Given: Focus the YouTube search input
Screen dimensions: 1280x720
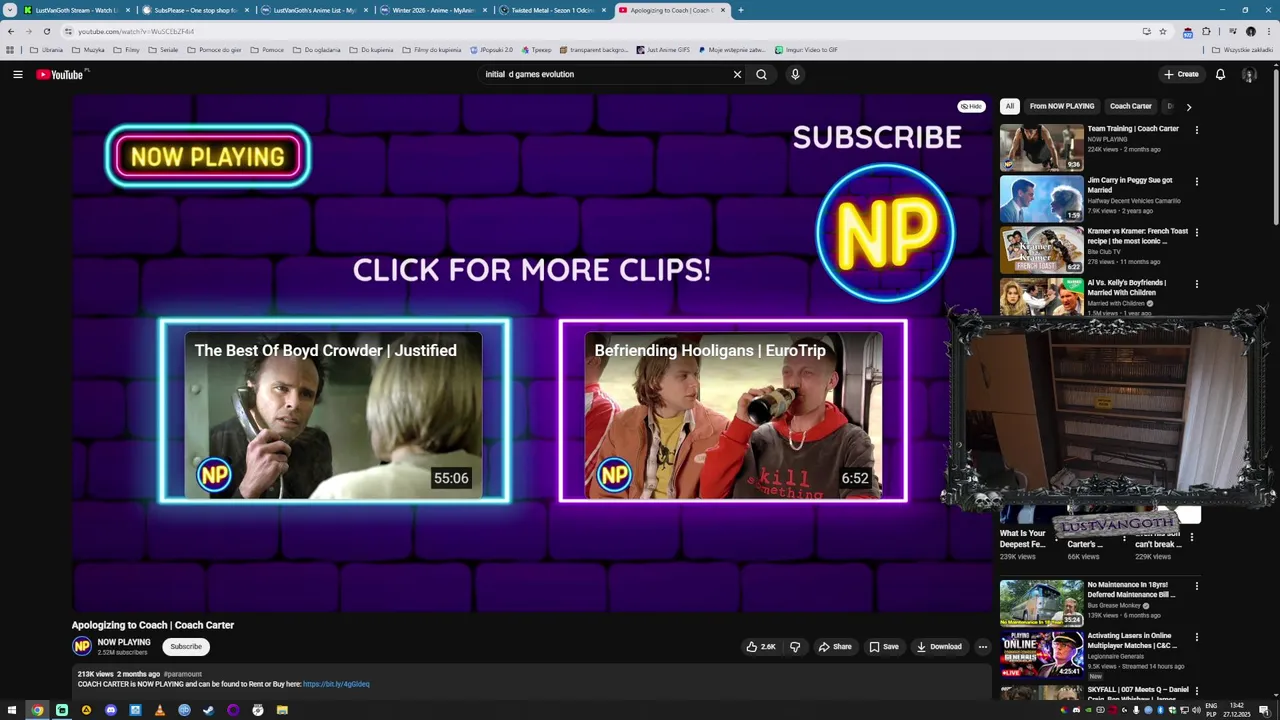Looking at the screenshot, I should tap(604, 74).
